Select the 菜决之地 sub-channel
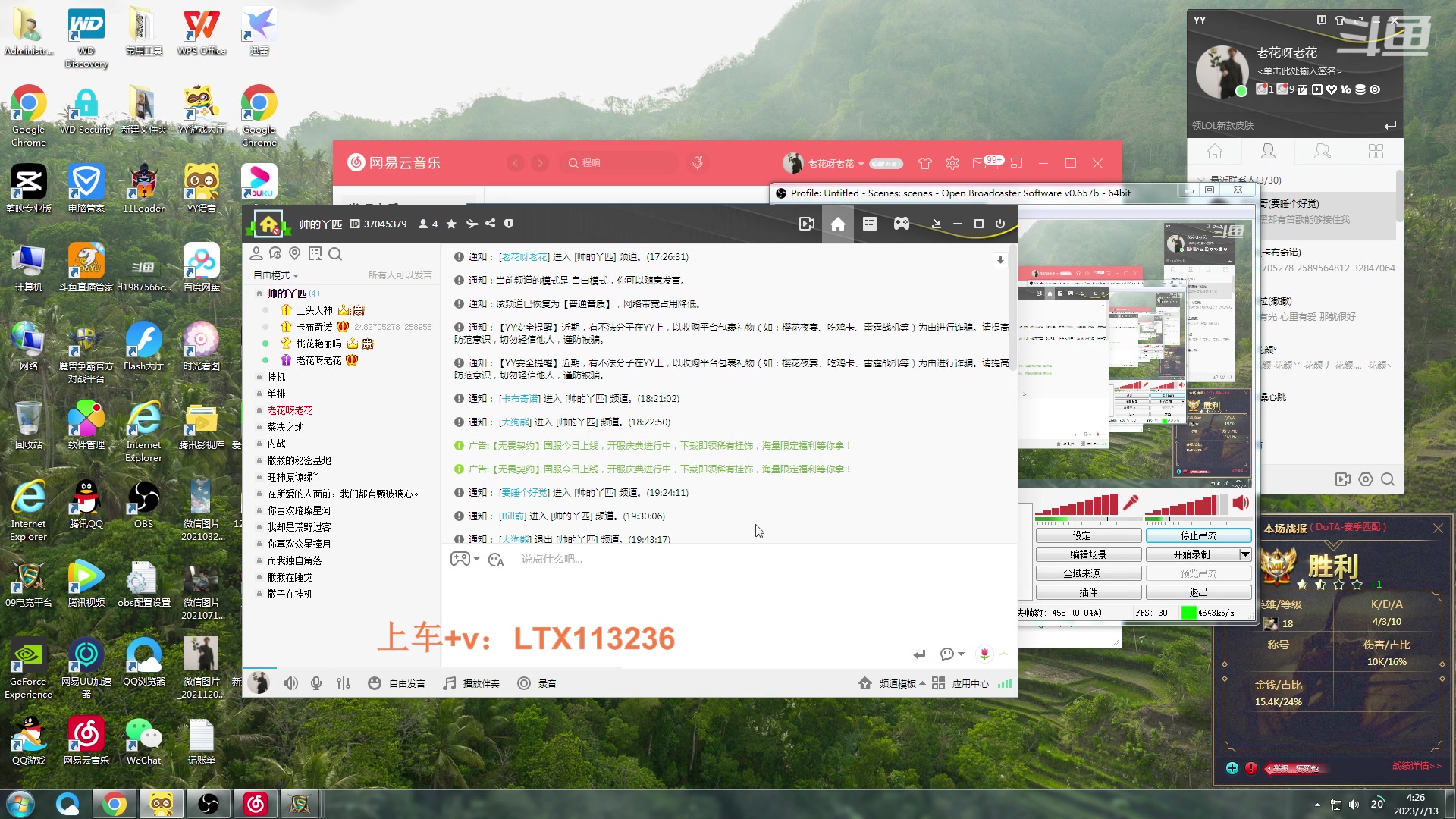The height and width of the screenshot is (819, 1456). click(285, 427)
